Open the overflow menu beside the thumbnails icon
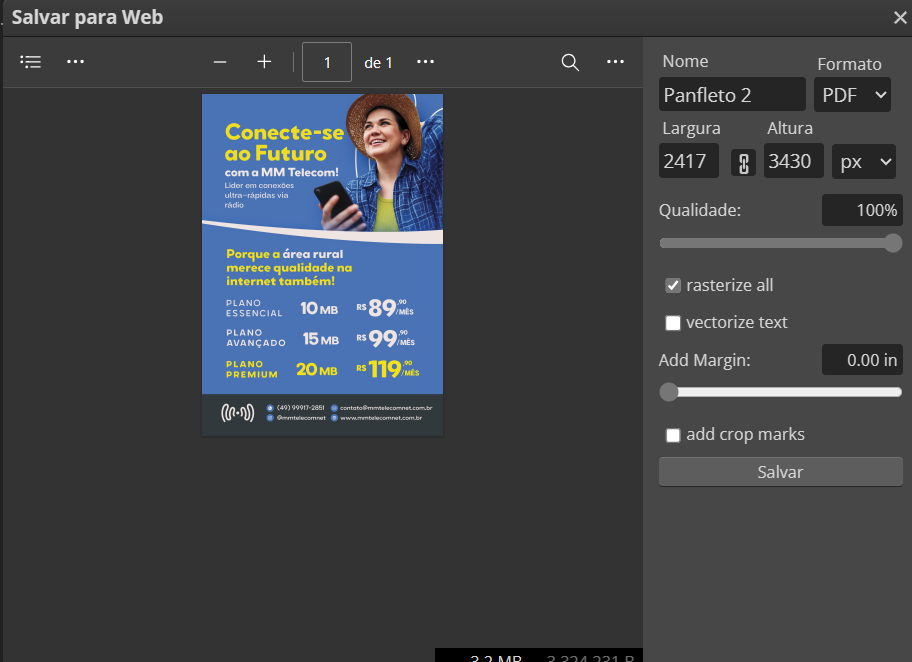912x662 pixels. (x=75, y=61)
